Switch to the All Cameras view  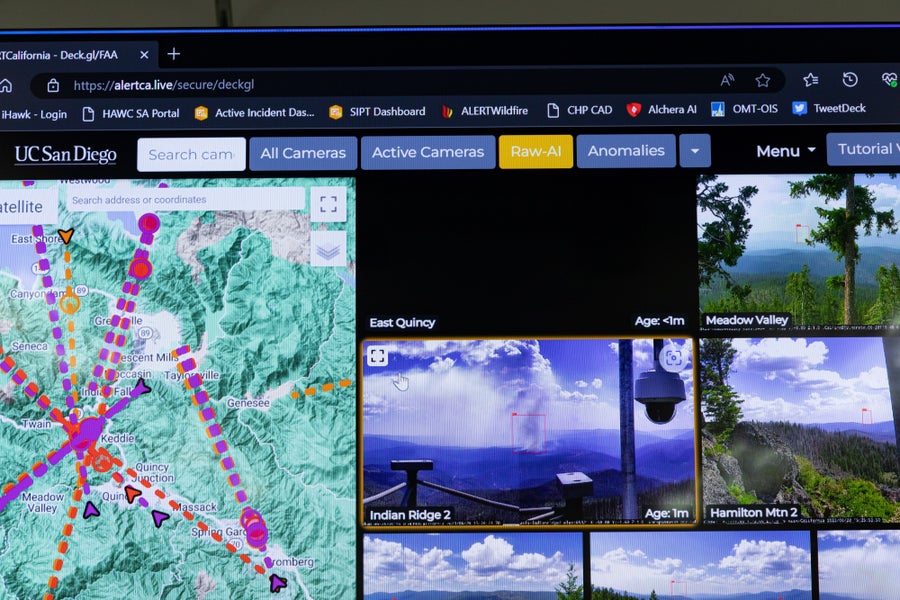[303, 152]
